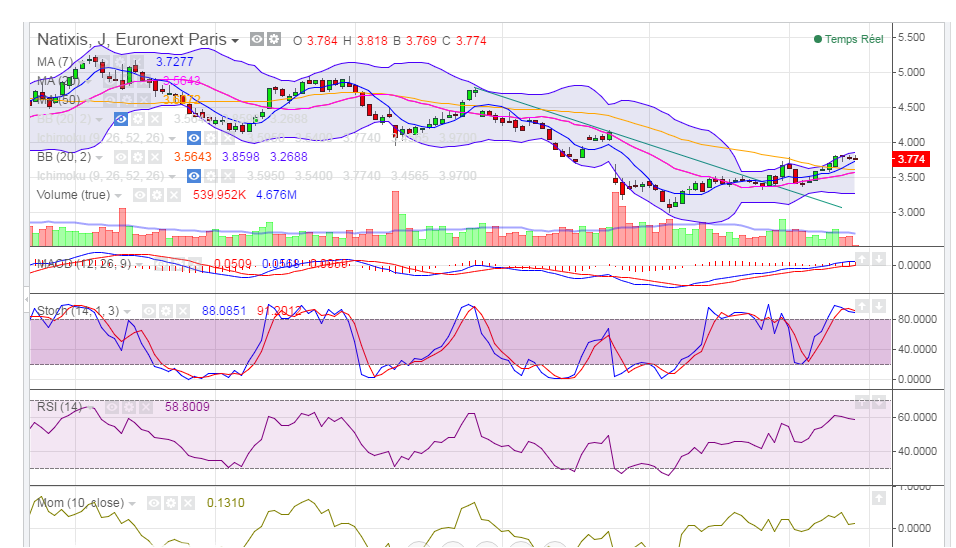
Task: Open the Mom (10, close) settings gear
Action: pos(172,503)
